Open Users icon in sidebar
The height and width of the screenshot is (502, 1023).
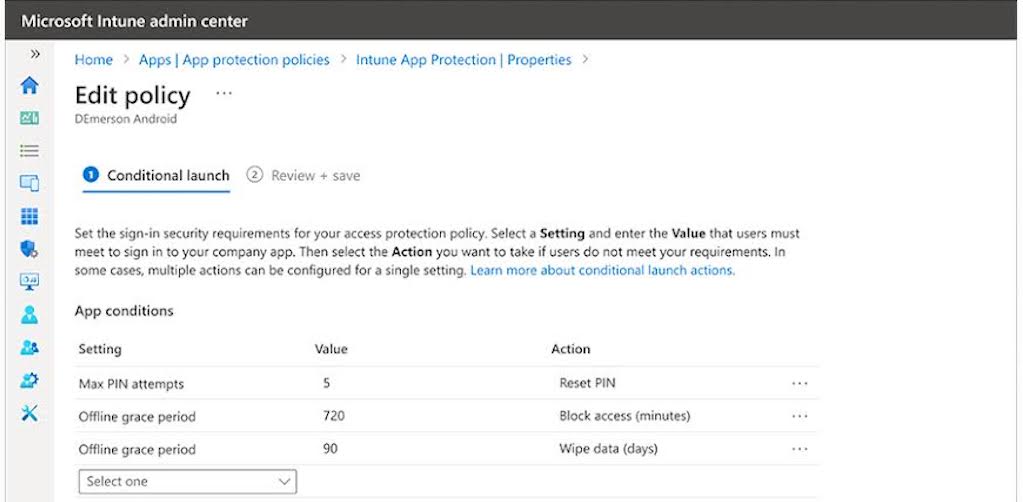click(x=29, y=315)
